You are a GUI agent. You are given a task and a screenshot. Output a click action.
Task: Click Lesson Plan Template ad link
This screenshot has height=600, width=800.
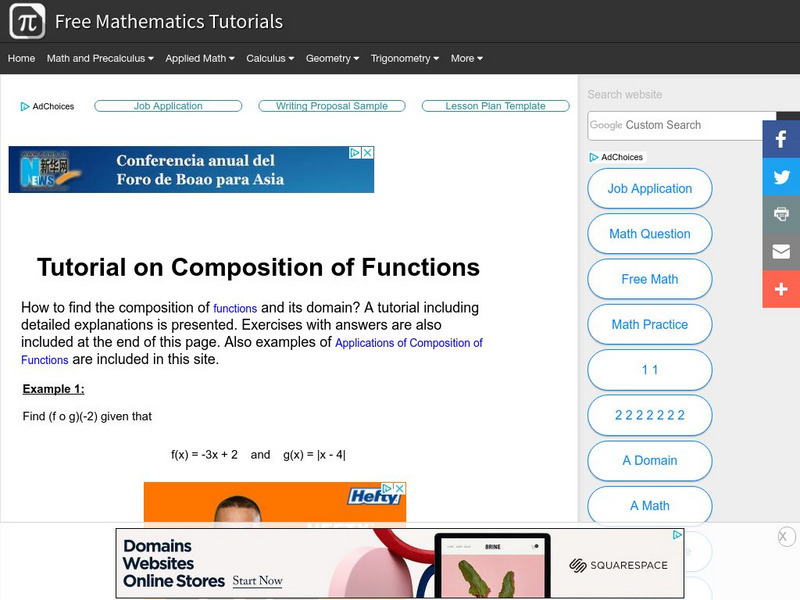pos(495,106)
